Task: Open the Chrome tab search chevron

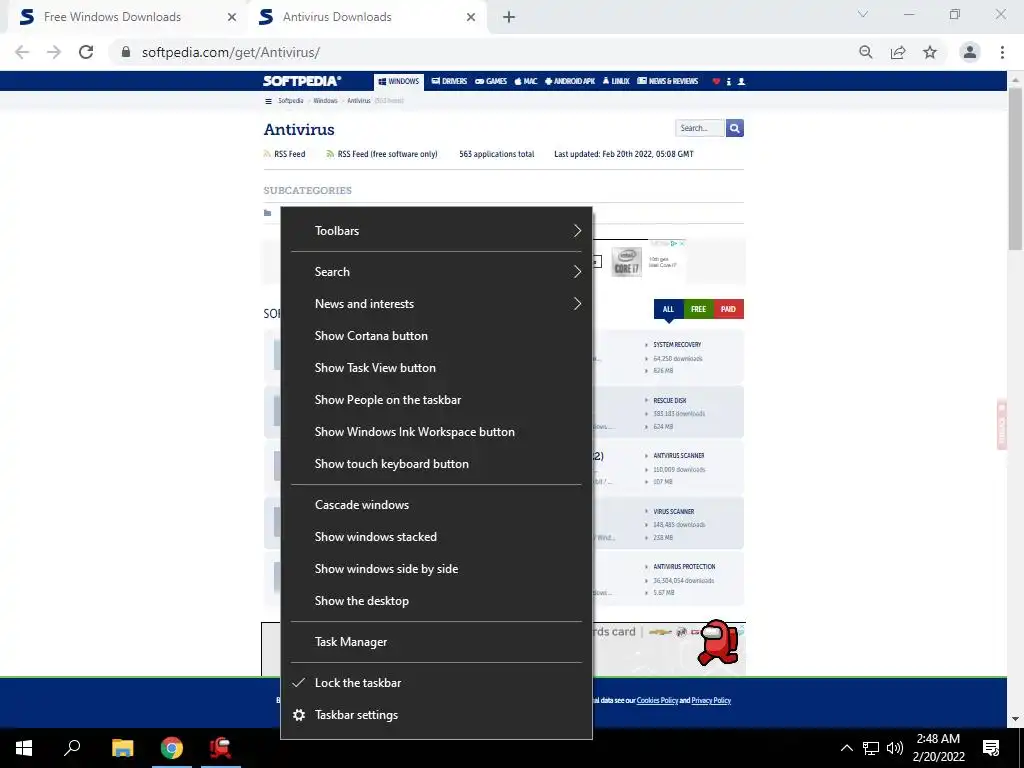Action: tap(863, 14)
